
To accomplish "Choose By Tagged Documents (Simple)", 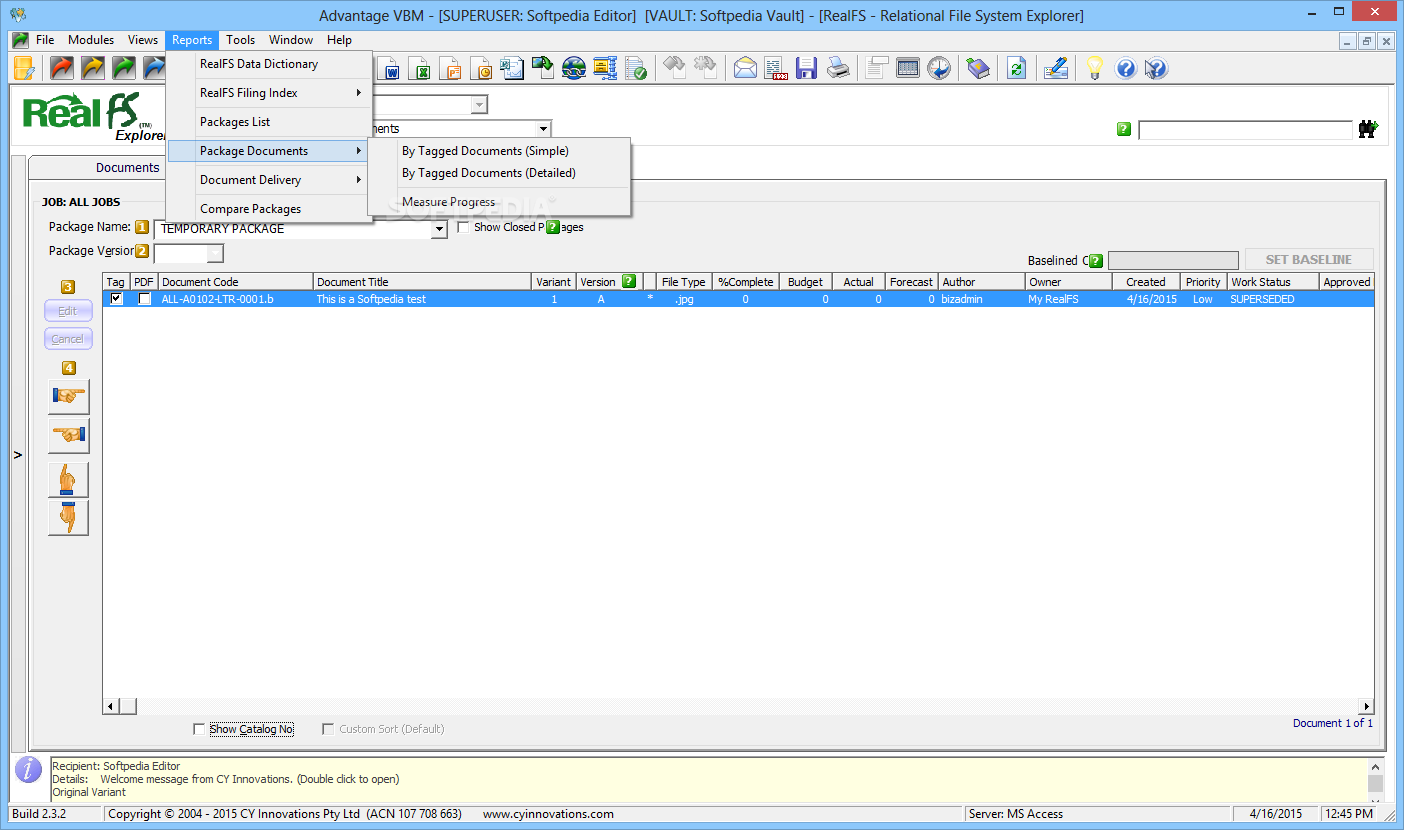I will 485,151.
